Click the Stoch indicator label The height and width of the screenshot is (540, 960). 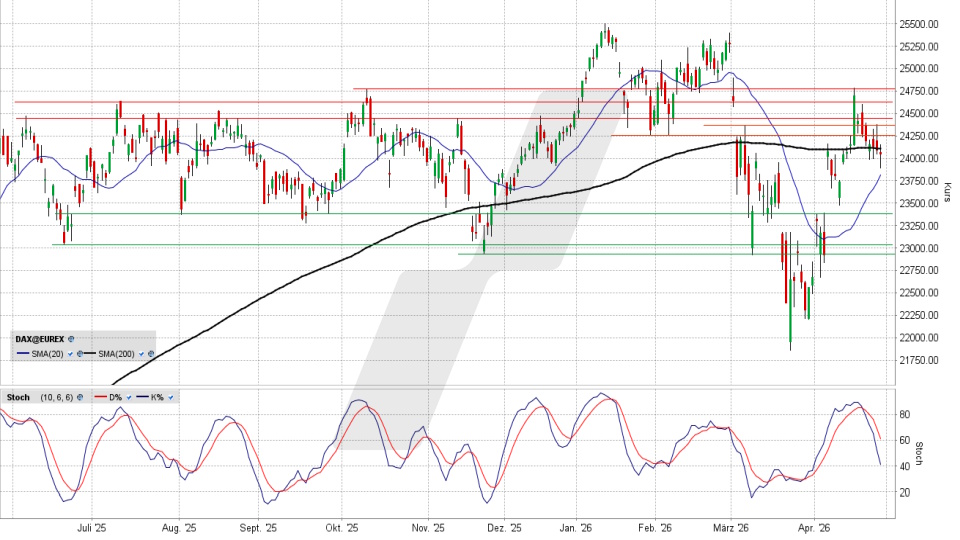coord(18,397)
